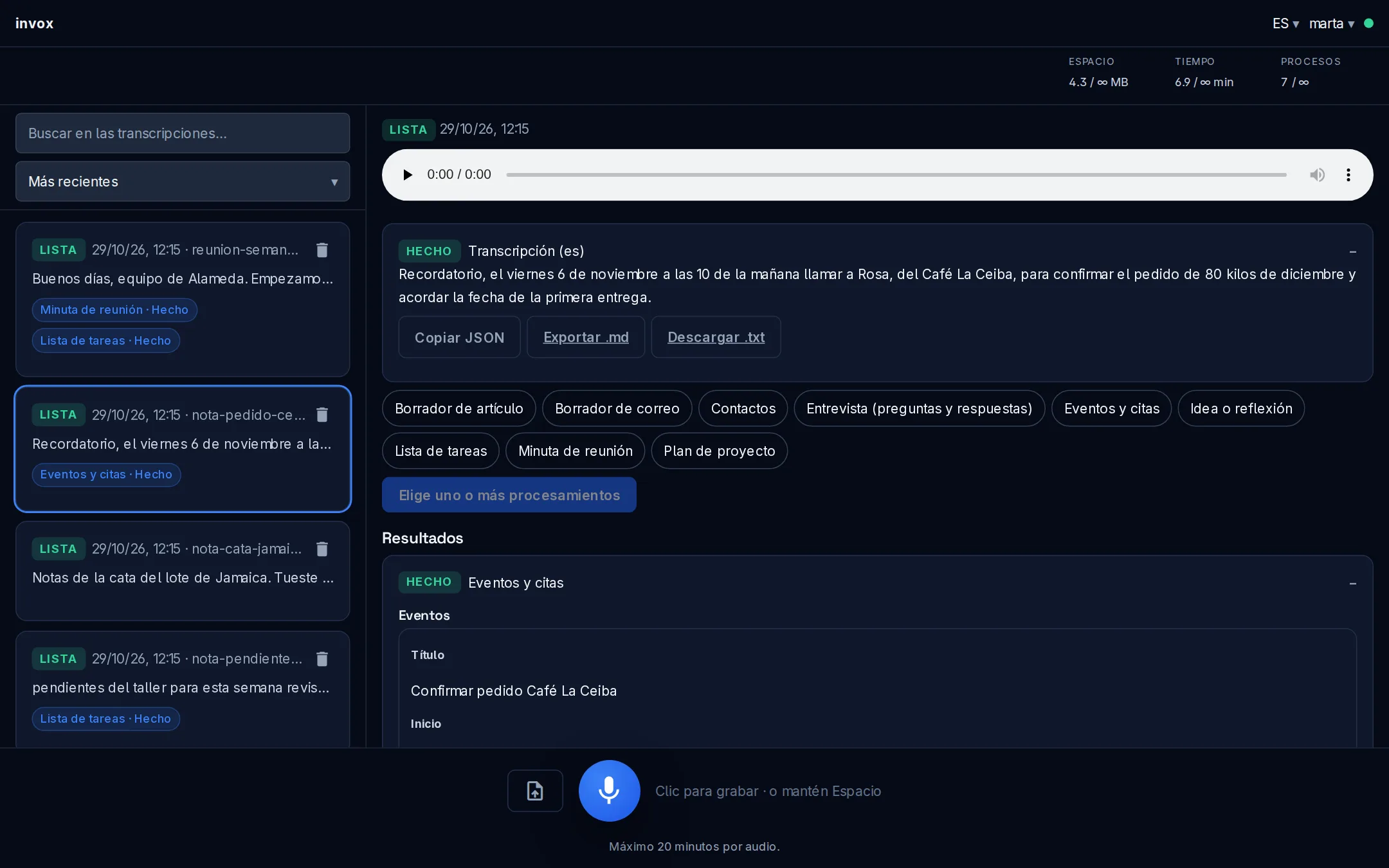Select the Minuta de reunión processing chip
1389x868 pixels.
pyautogui.click(x=576, y=451)
